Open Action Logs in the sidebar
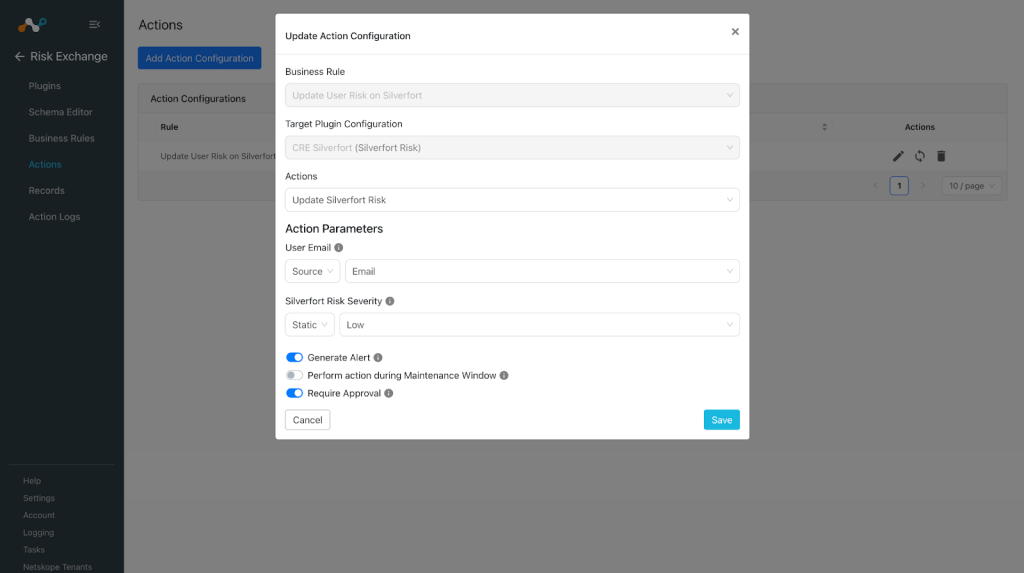 (x=54, y=216)
